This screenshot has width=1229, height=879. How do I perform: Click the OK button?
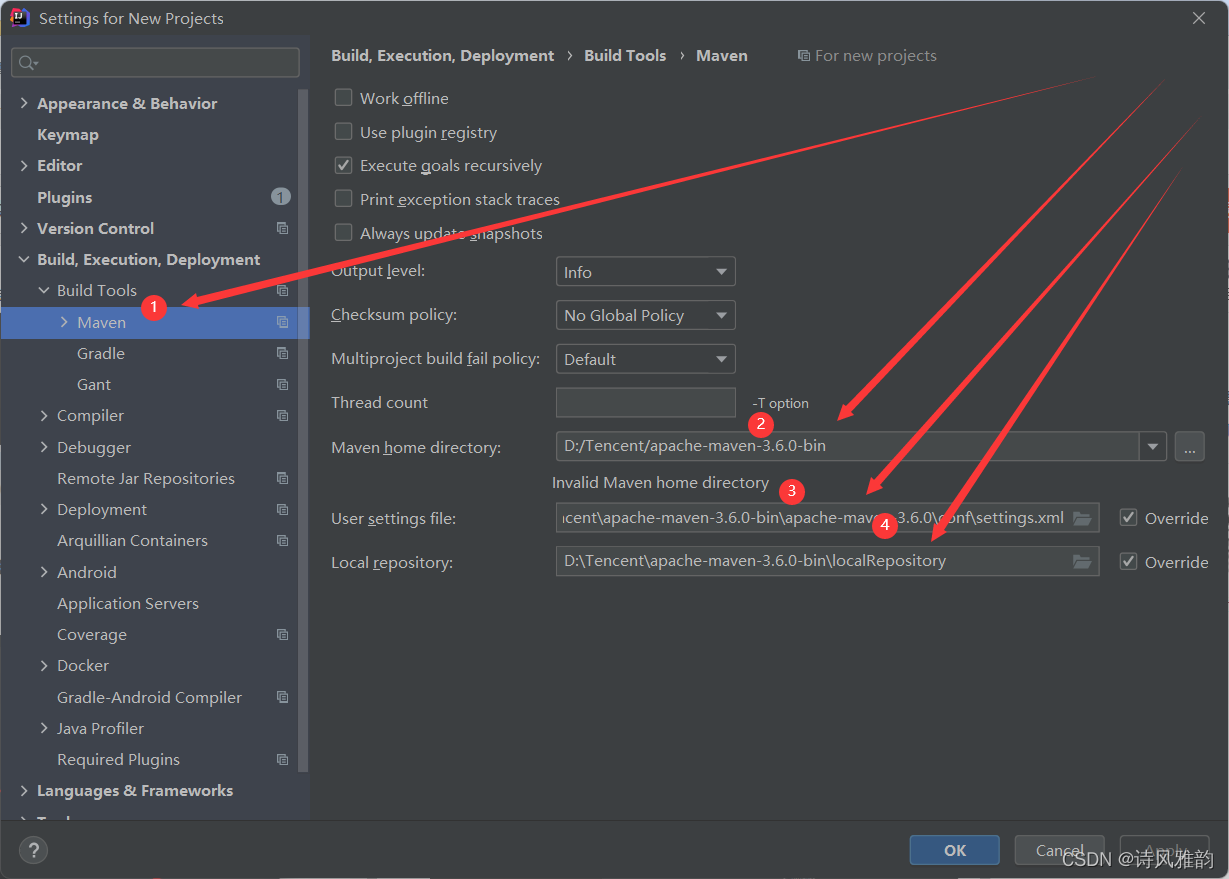pos(955,850)
